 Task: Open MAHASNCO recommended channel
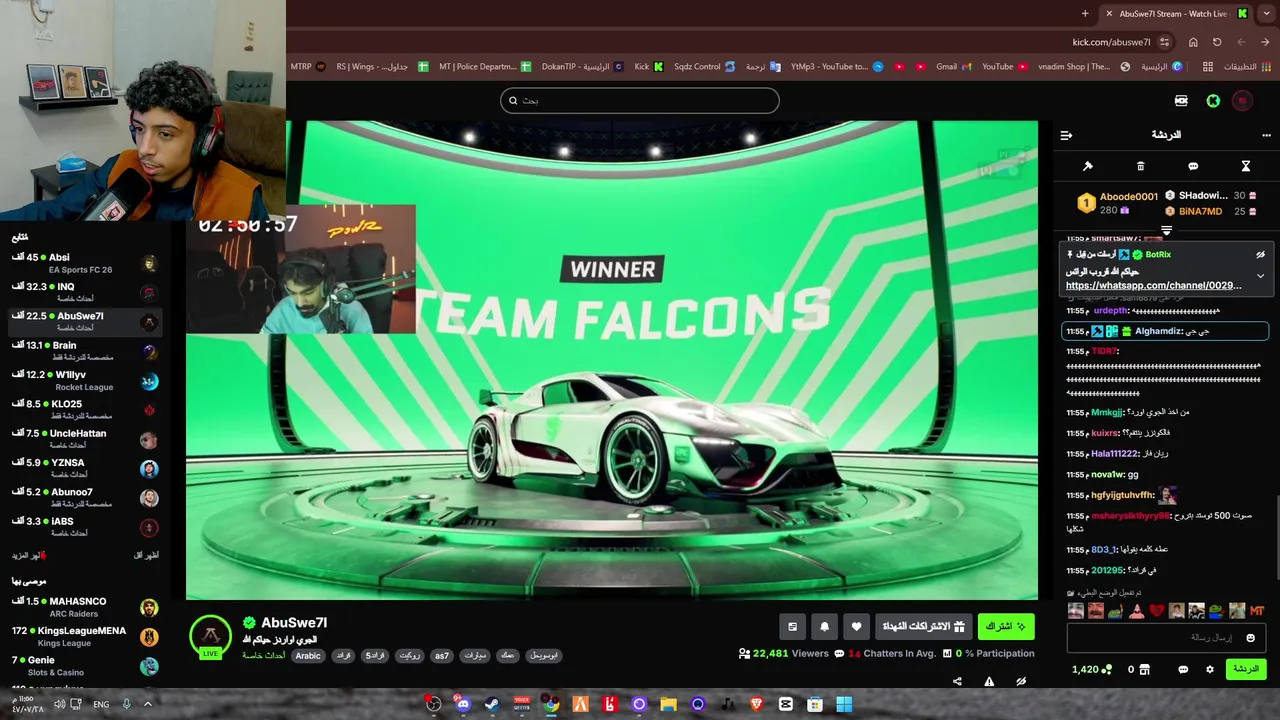[x=85, y=607]
